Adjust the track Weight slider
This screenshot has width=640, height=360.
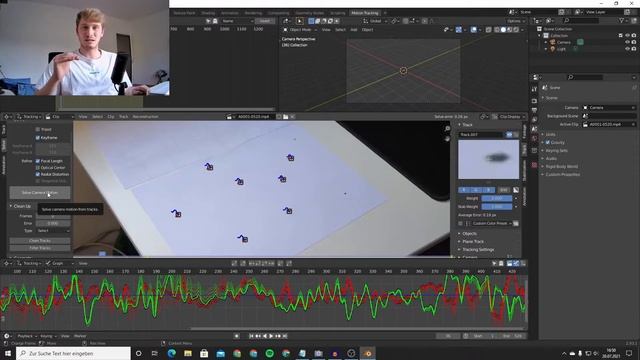click(497, 198)
